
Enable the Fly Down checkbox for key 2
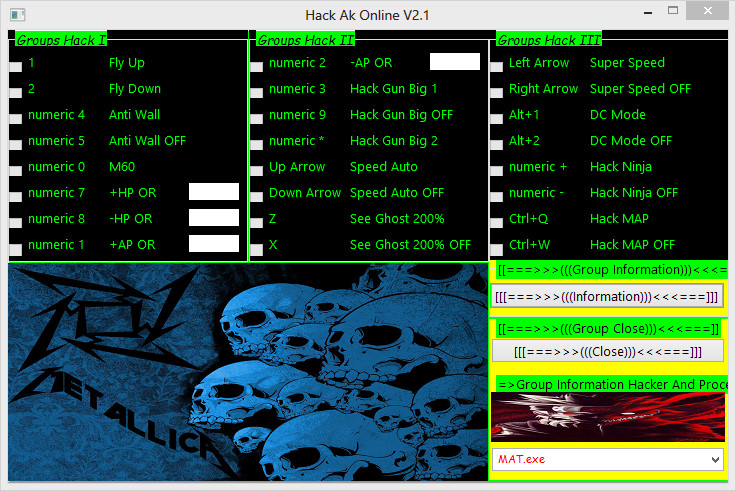(15, 92)
